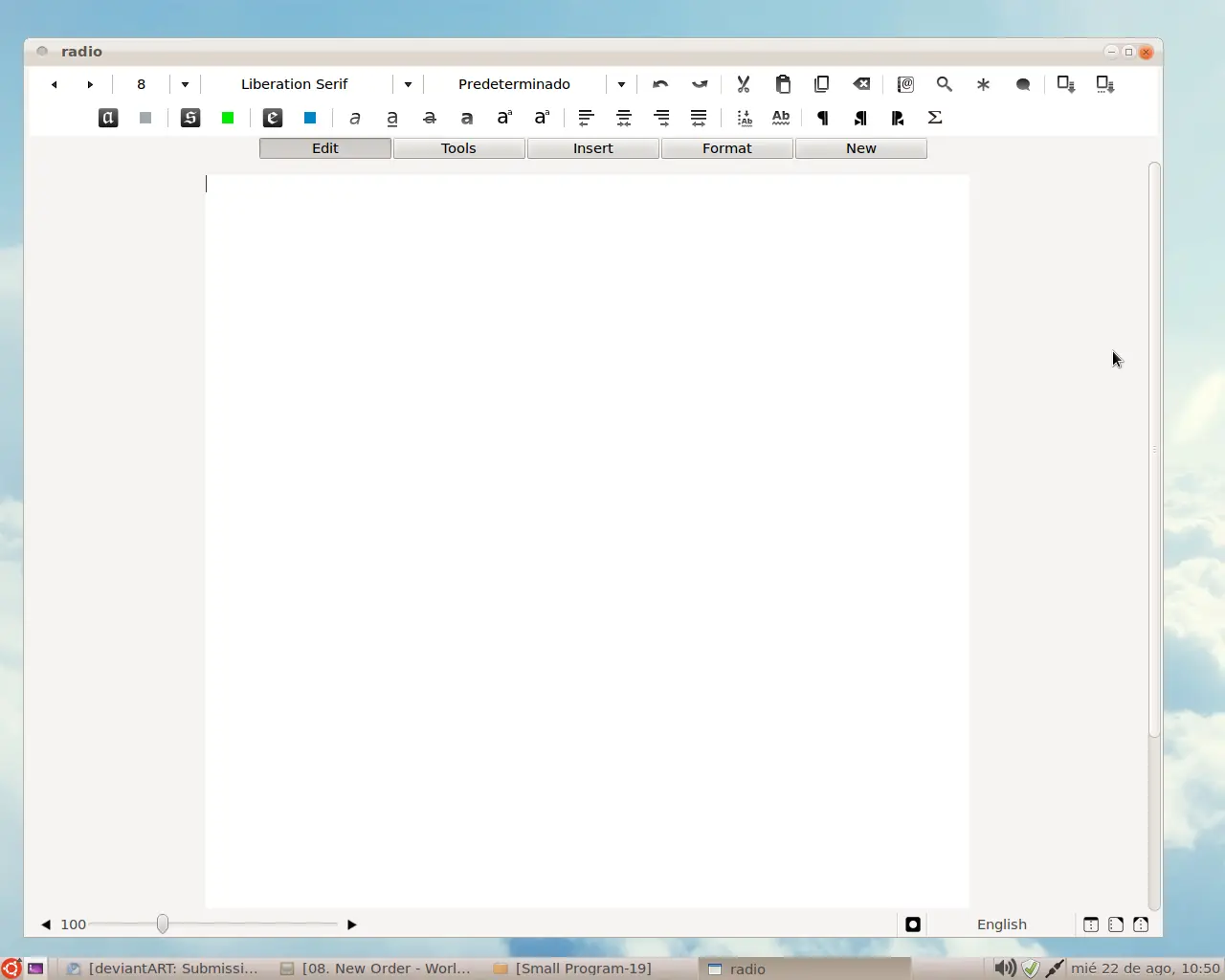The image size is (1225, 980).
Task: Open the Insert menu tab
Action: click(x=593, y=148)
